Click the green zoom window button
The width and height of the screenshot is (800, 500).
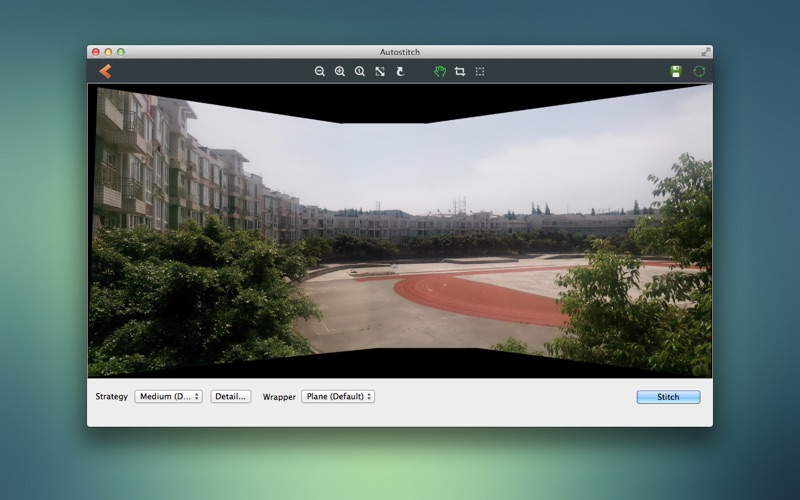(121, 52)
